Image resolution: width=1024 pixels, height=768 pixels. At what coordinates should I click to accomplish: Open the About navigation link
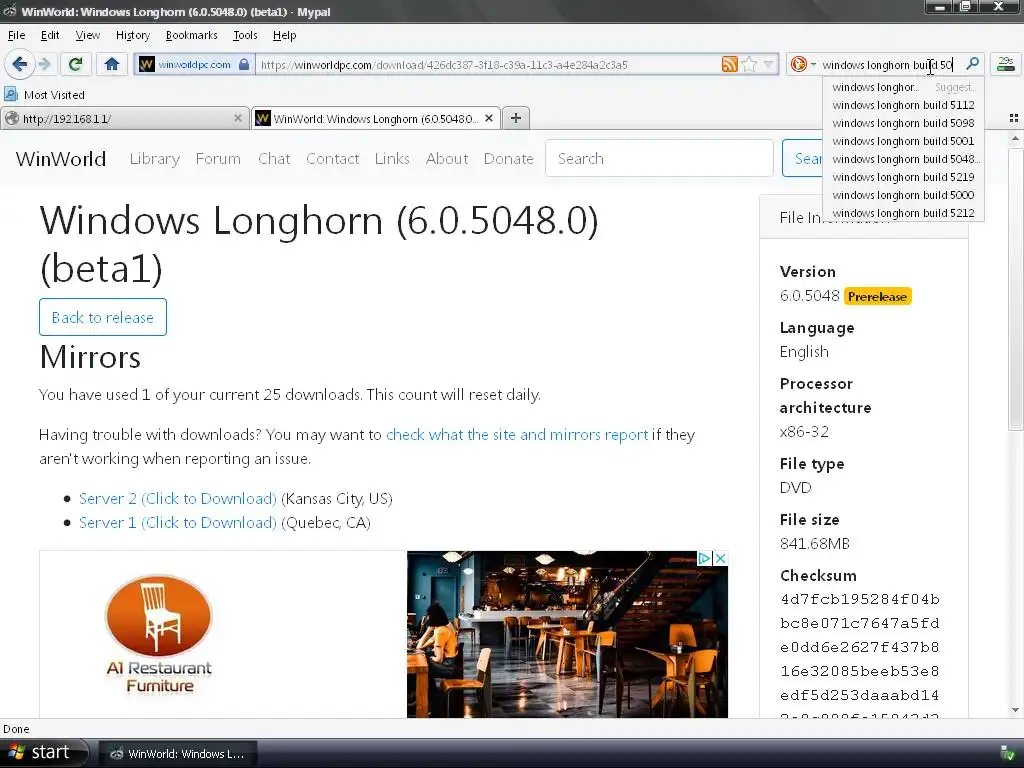(447, 159)
